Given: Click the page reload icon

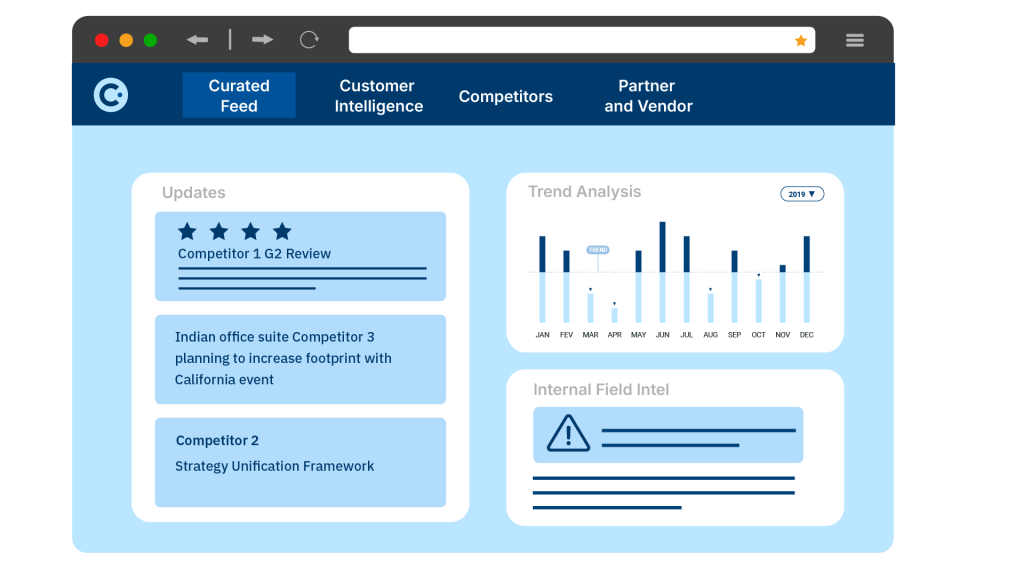Looking at the screenshot, I should [309, 39].
